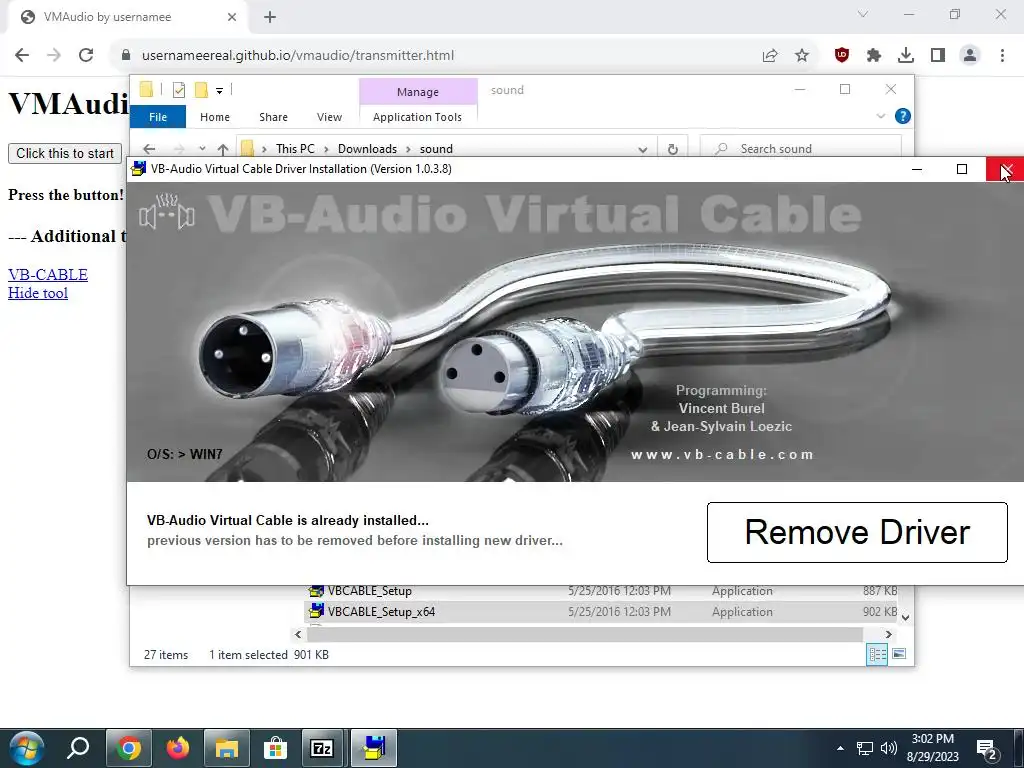Go back in the Explorer window
The height and width of the screenshot is (768, 1024).
click(149, 149)
